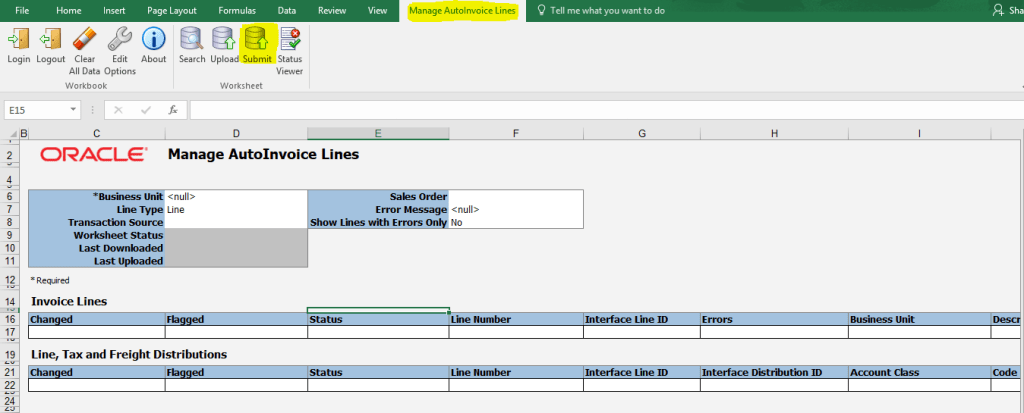This screenshot has width=1024, height=413.
Task: Clear All Data with eraser icon
Action: (84, 45)
